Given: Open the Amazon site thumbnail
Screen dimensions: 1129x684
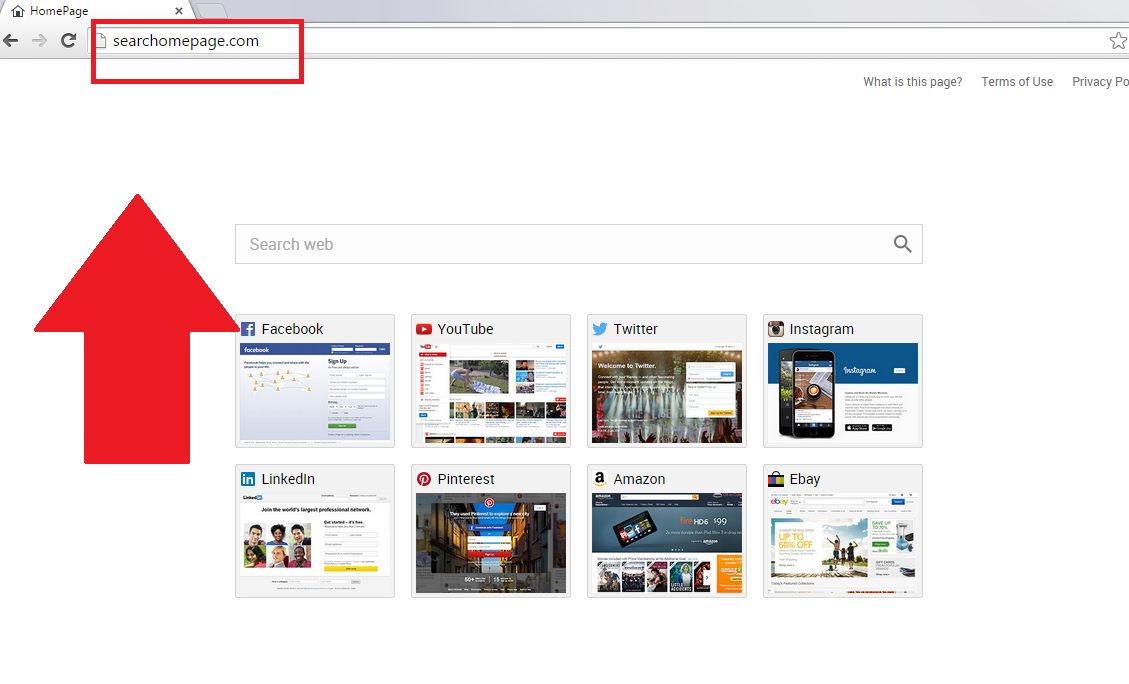Looking at the screenshot, I should (x=666, y=543).
